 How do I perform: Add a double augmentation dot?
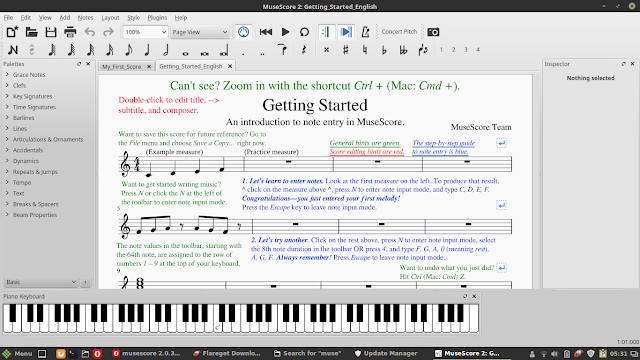pyautogui.click(x=262, y=53)
